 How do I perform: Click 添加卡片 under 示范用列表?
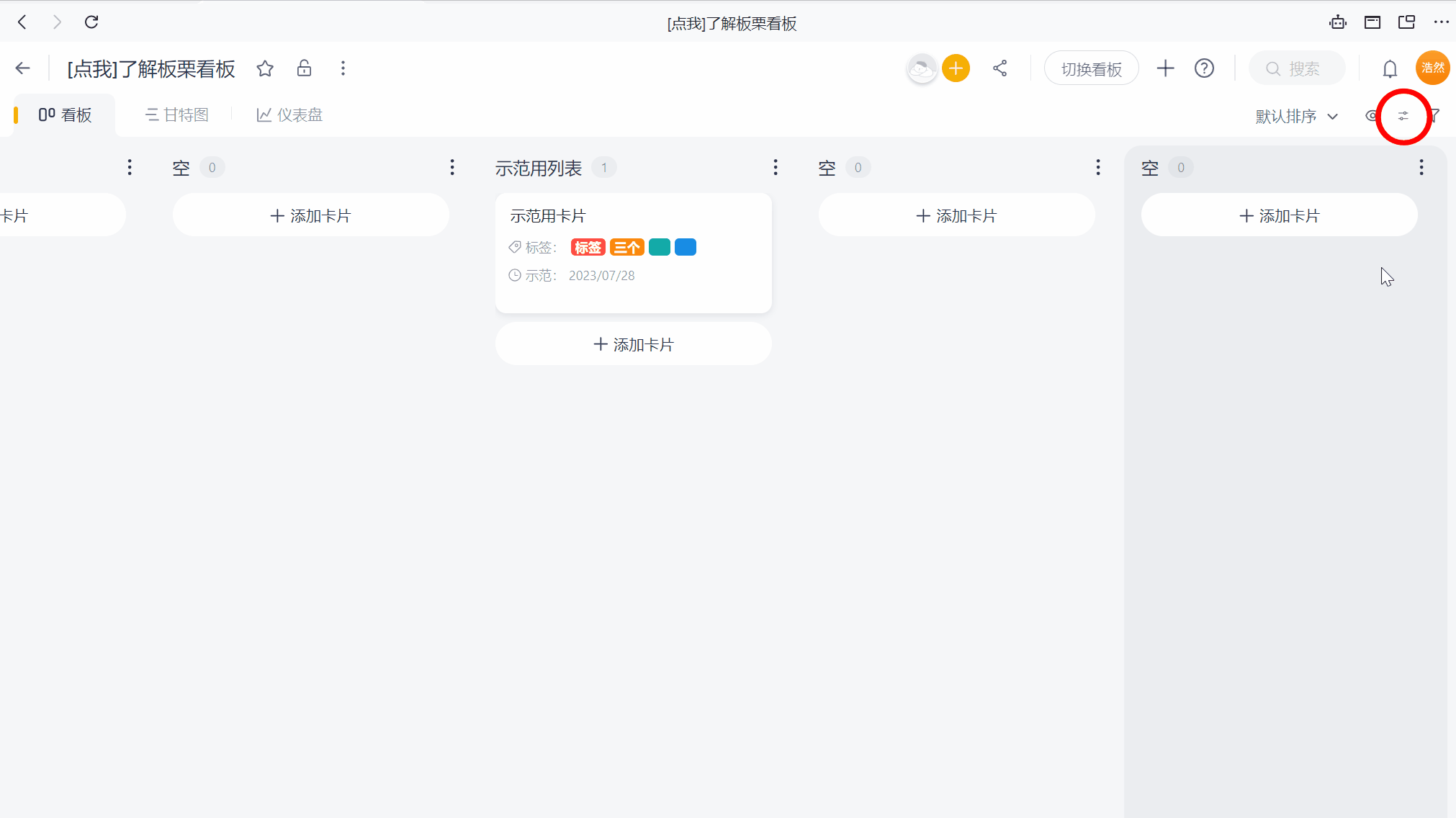tap(633, 344)
